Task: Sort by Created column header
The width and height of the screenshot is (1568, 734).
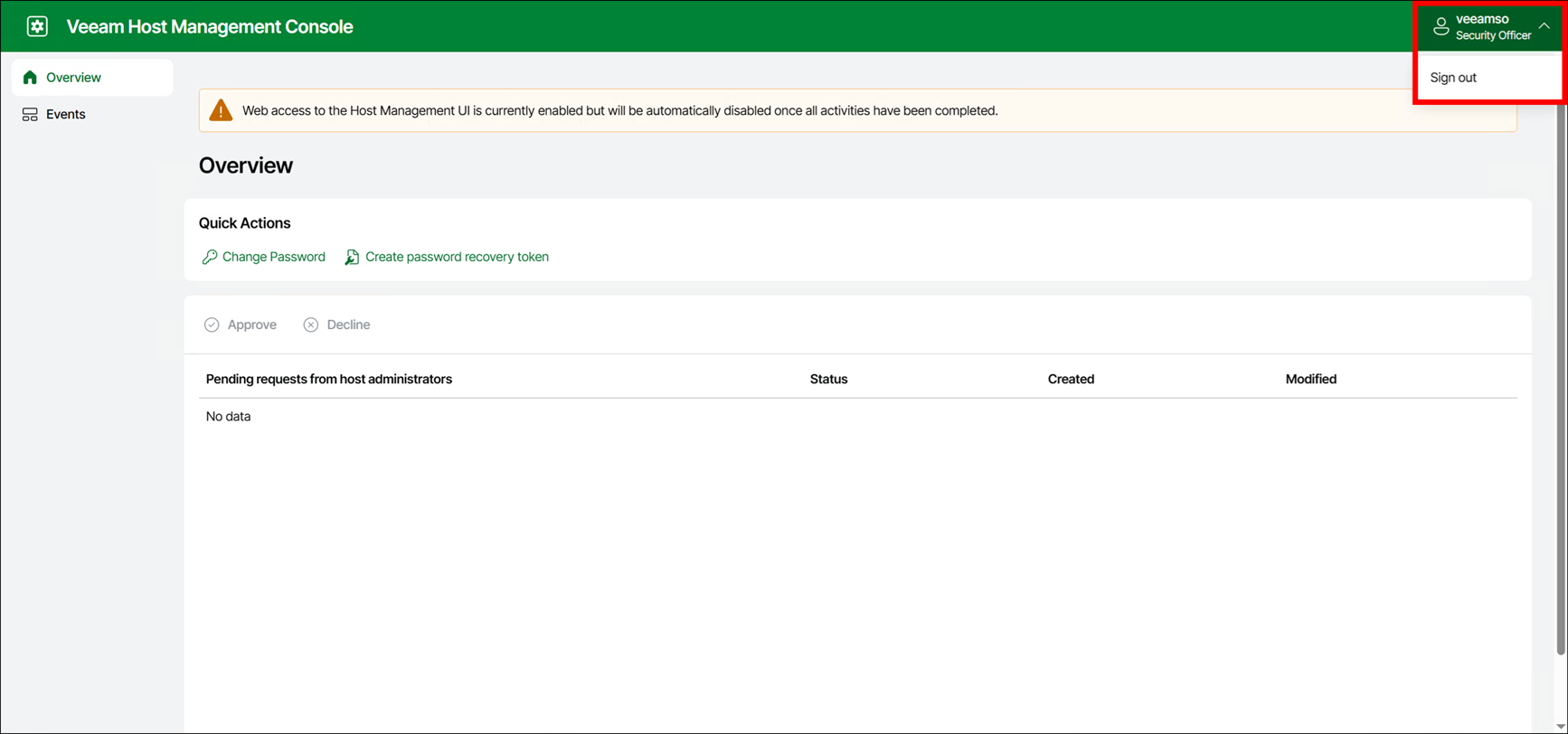Action: click(1071, 380)
